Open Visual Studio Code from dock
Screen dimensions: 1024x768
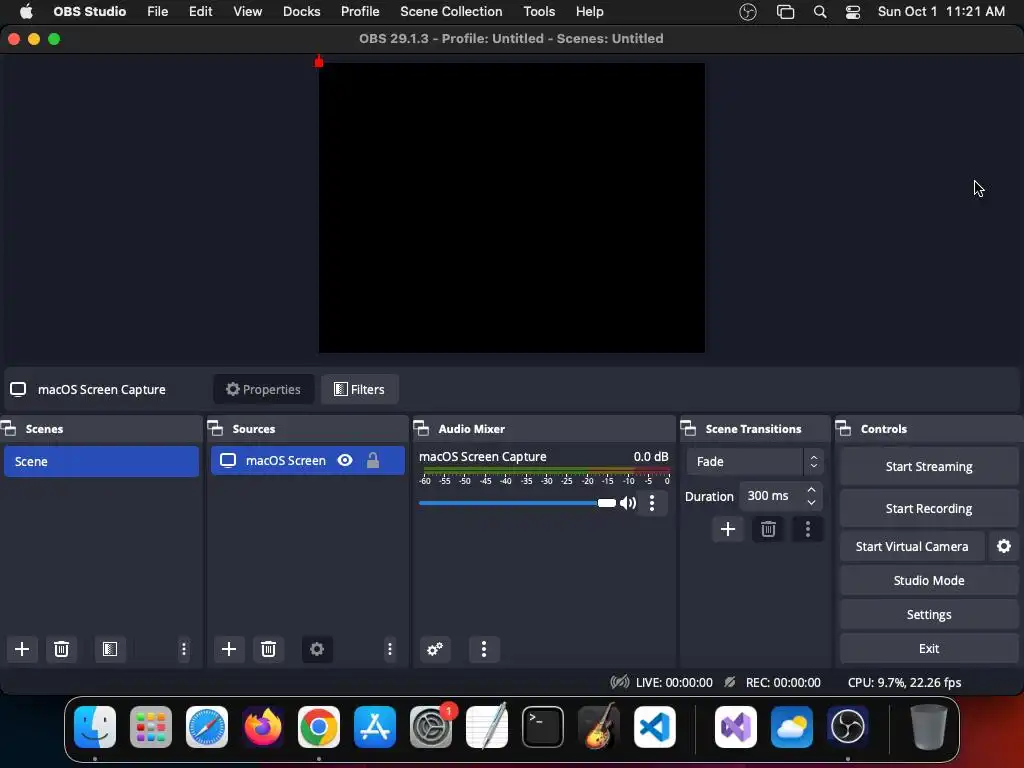[x=655, y=727]
